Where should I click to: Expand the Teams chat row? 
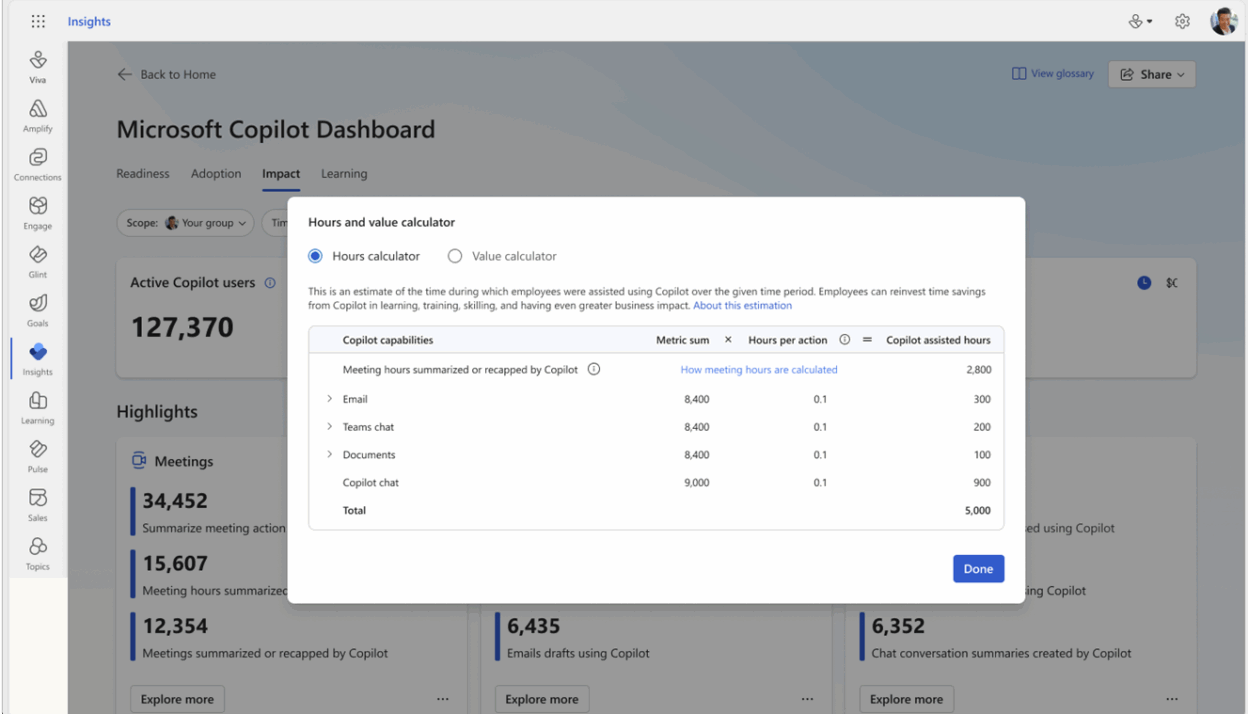tap(330, 427)
